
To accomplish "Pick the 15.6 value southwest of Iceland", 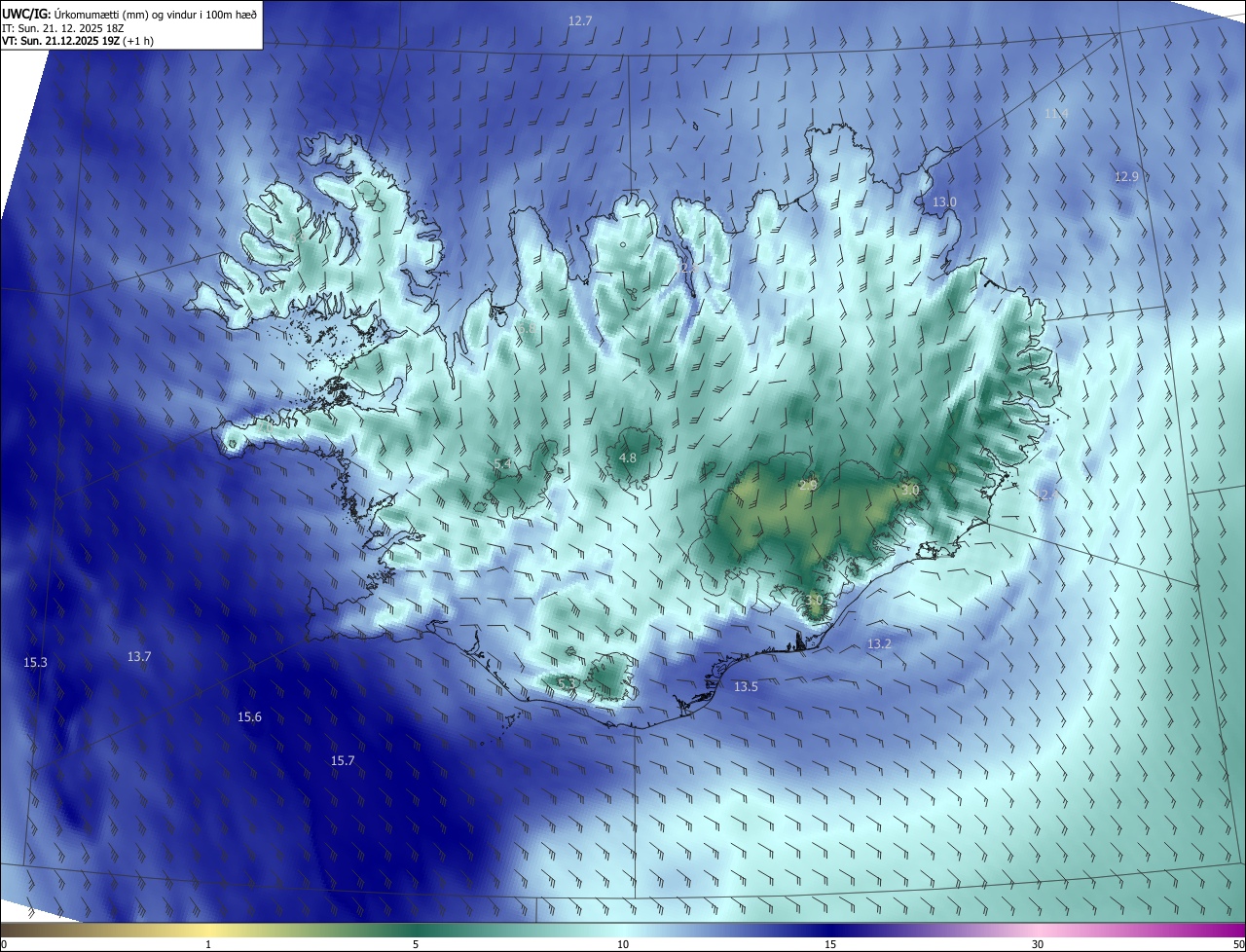I will 249,717.
